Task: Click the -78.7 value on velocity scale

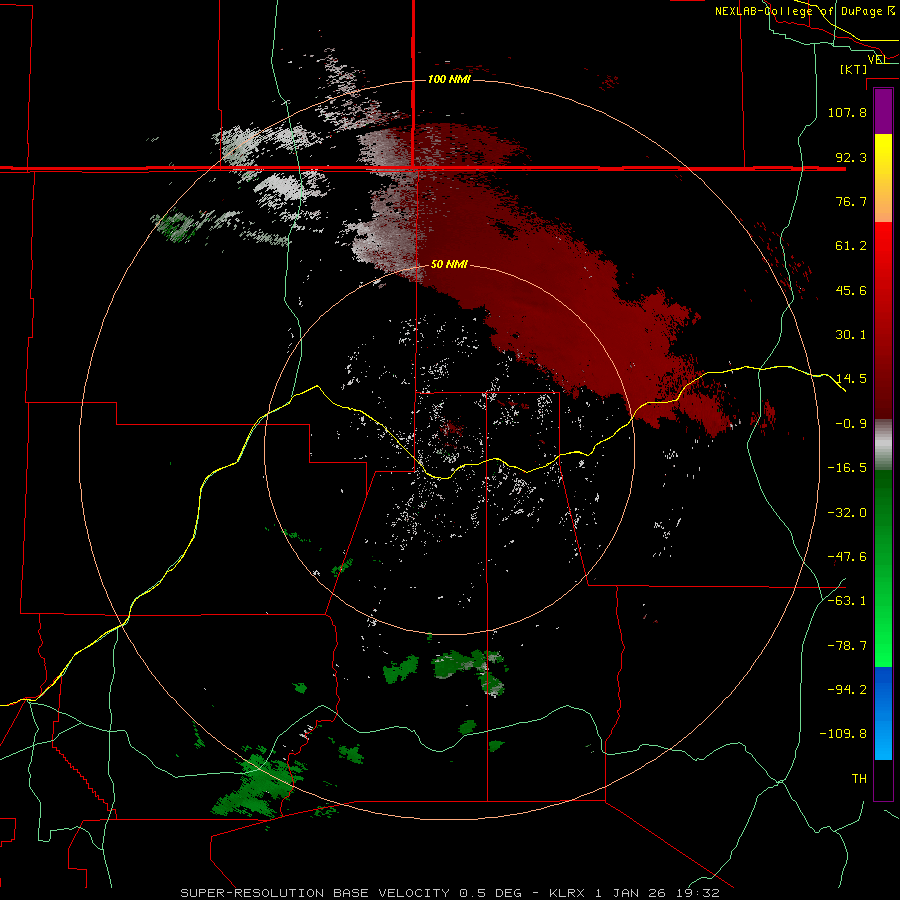Action: [847, 646]
